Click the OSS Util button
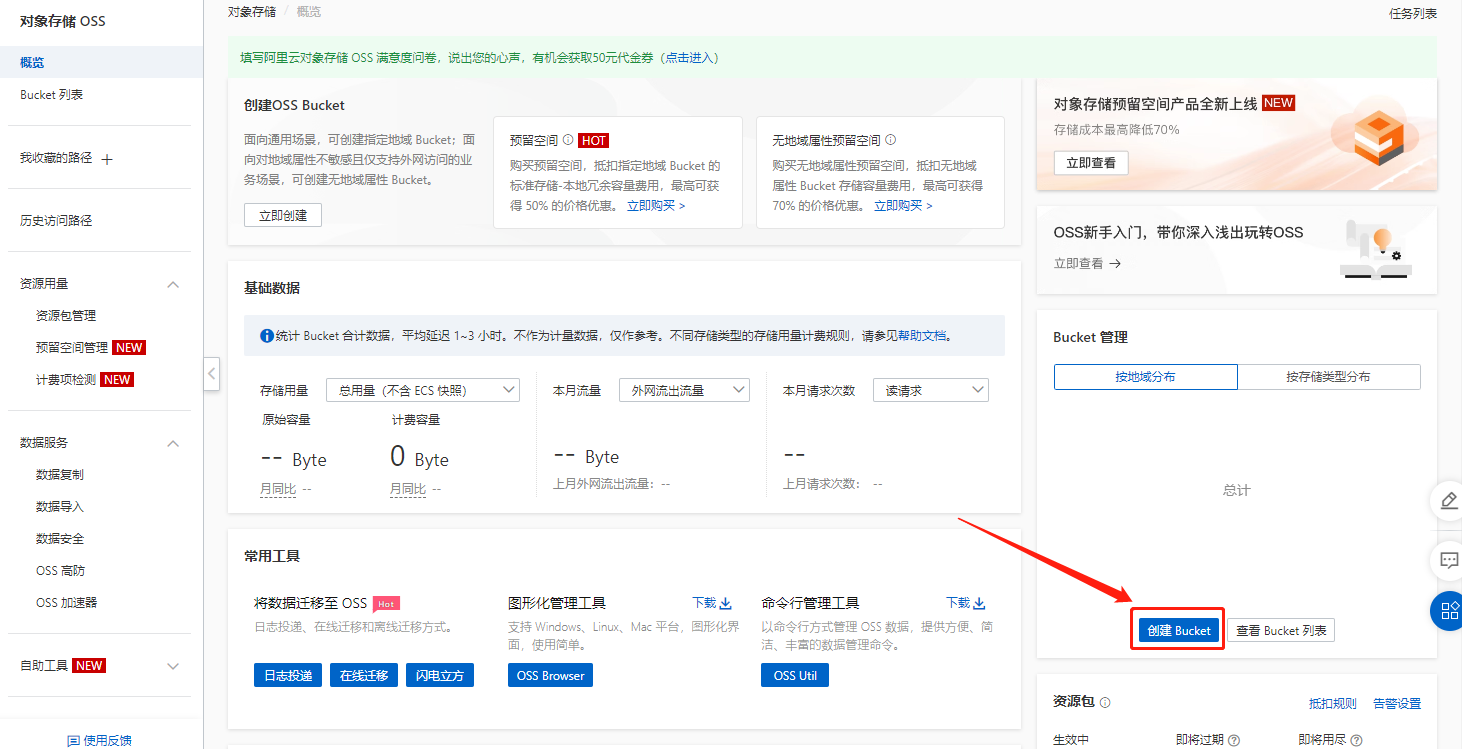The height and width of the screenshot is (749, 1462). [x=795, y=675]
